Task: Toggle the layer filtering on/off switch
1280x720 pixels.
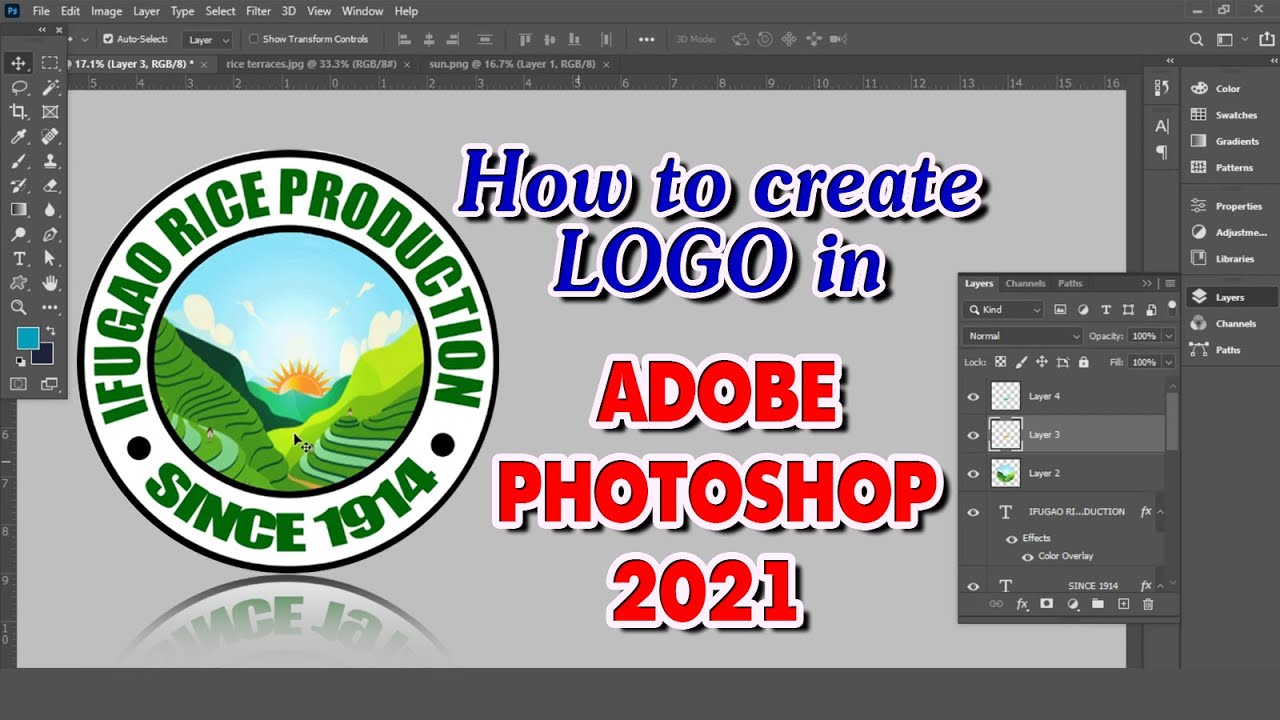Action: click(1171, 306)
